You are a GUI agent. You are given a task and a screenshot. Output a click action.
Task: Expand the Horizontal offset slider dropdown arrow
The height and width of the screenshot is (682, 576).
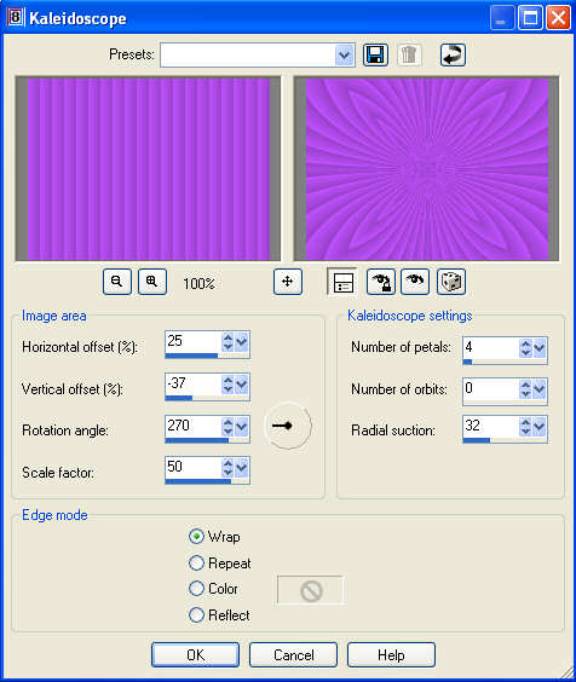tap(241, 342)
